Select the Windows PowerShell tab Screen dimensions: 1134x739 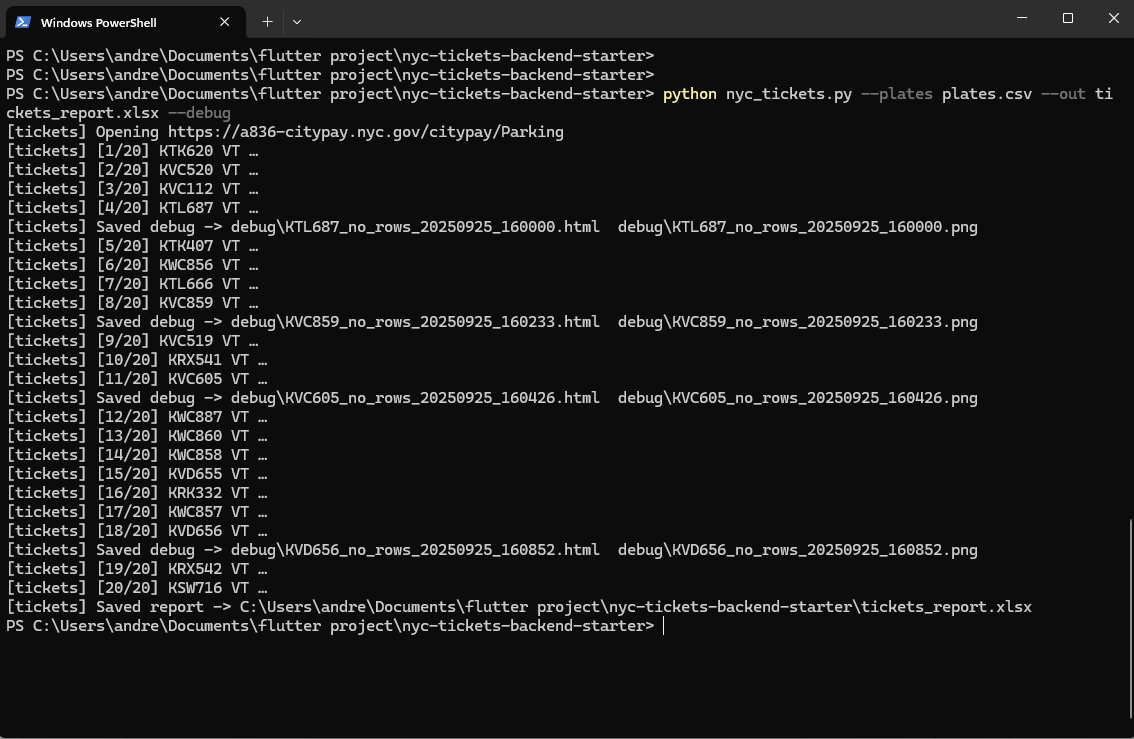coord(110,22)
